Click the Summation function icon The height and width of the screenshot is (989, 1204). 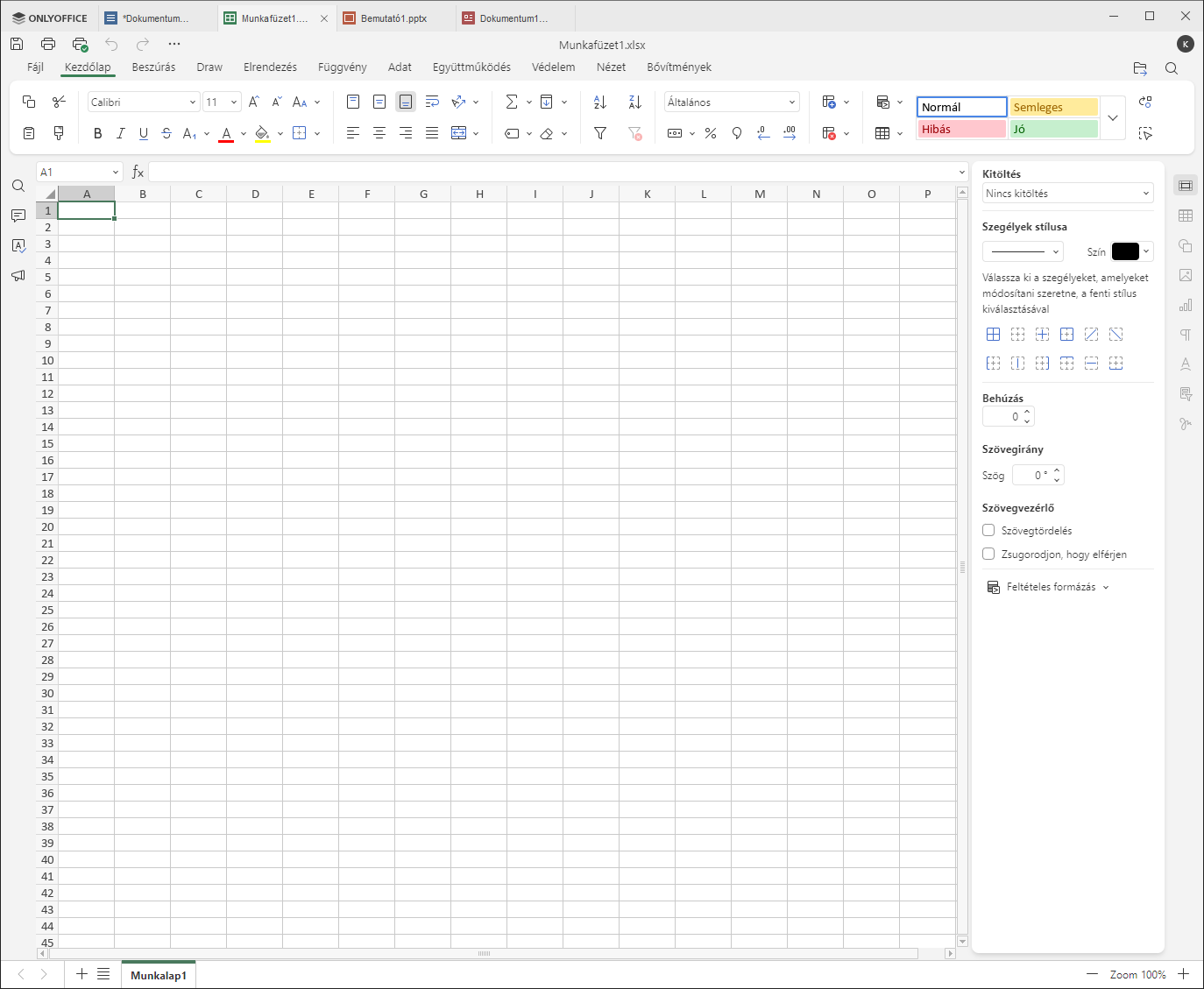512,102
